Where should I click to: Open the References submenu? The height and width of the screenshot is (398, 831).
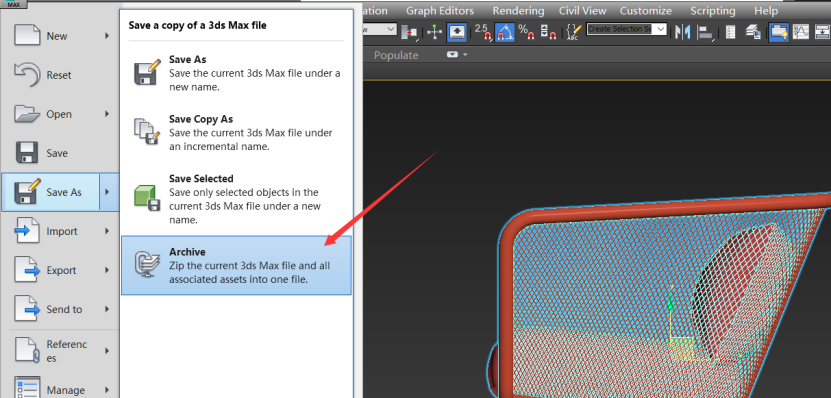[60, 351]
